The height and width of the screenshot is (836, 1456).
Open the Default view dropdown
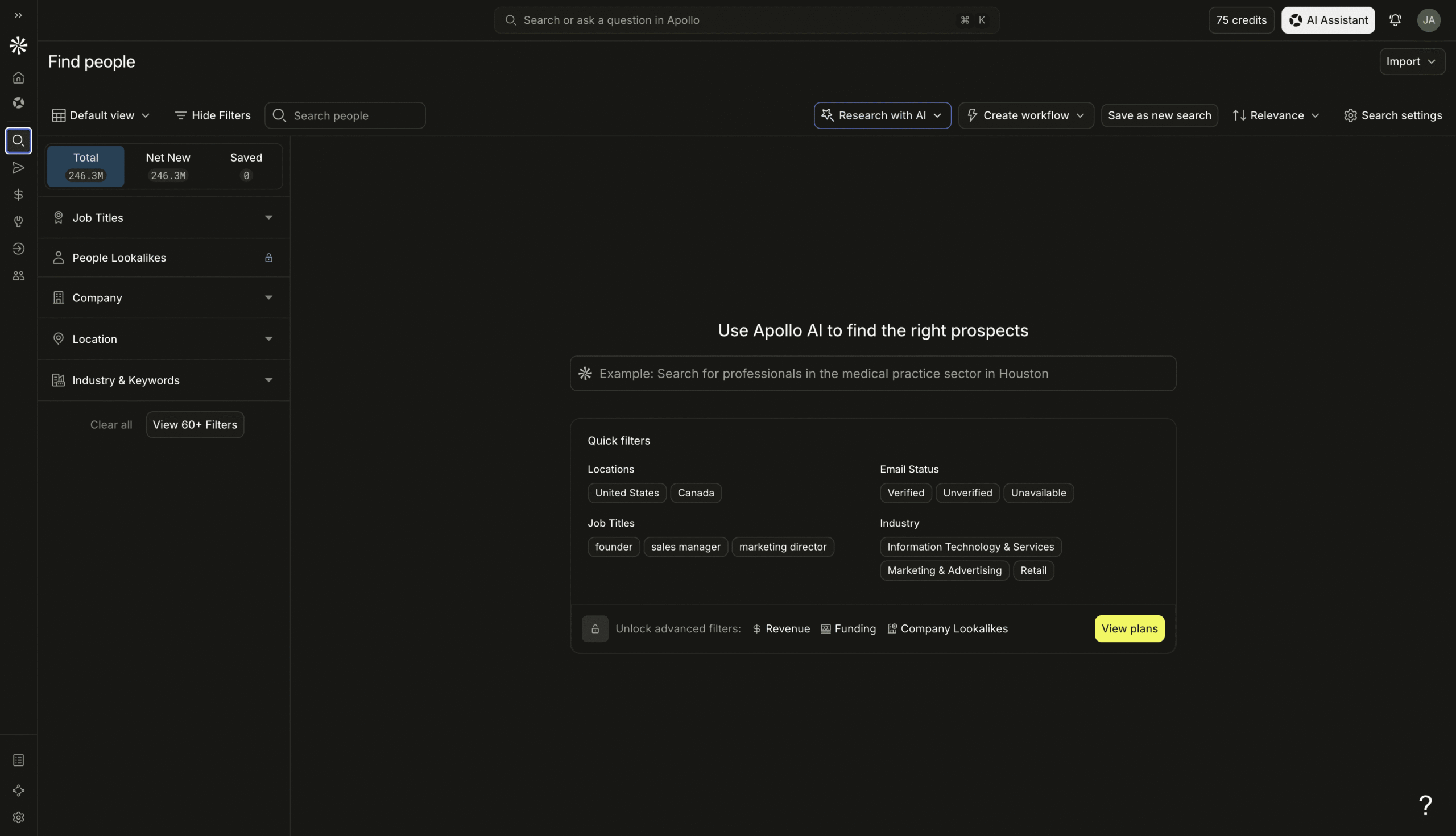coord(101,115)
